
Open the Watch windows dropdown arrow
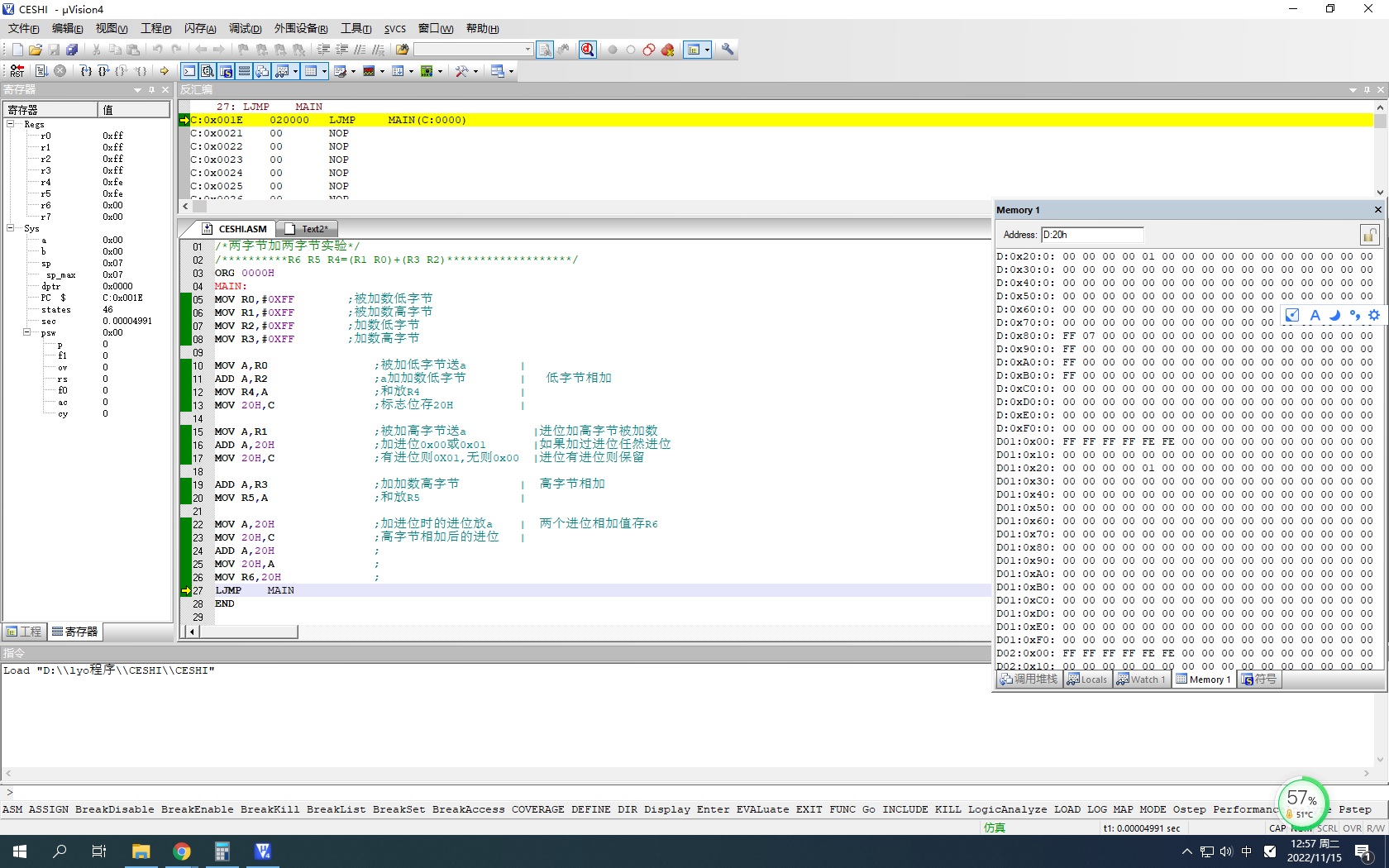coord(295,71)
